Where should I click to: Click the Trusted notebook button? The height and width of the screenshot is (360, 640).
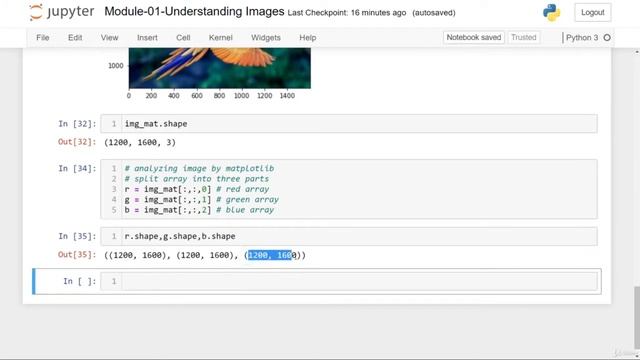click(524, 38)
